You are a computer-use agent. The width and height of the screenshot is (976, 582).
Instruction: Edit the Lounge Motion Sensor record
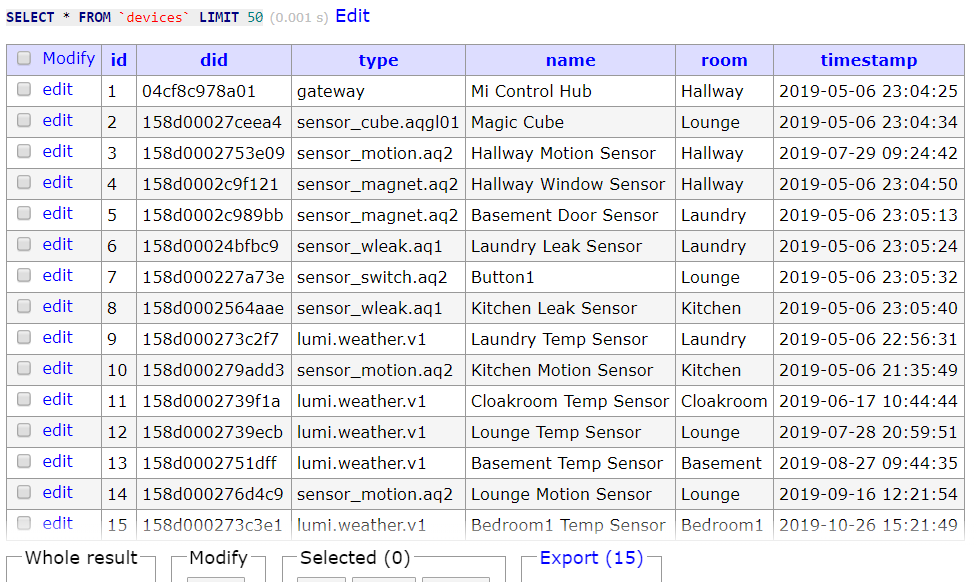coord(57,493)
